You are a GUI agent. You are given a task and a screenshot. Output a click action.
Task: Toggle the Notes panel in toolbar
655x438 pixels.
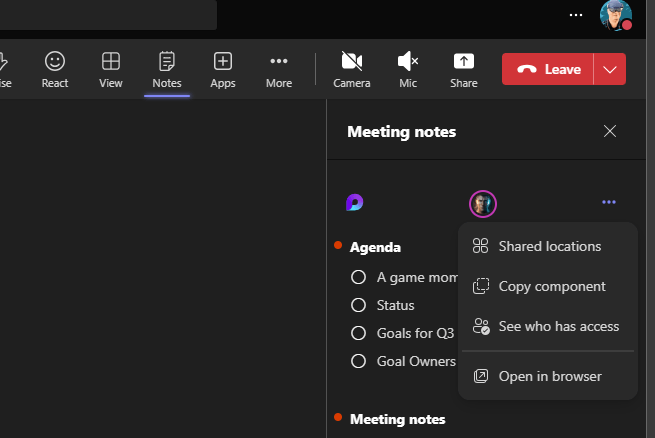(167, 69)
